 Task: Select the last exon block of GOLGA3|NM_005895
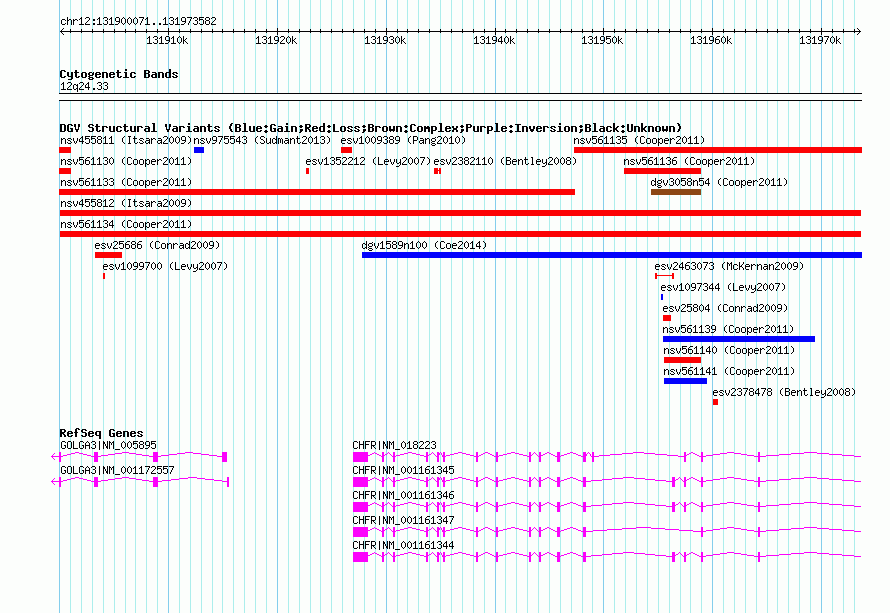(x=225, y=457)
